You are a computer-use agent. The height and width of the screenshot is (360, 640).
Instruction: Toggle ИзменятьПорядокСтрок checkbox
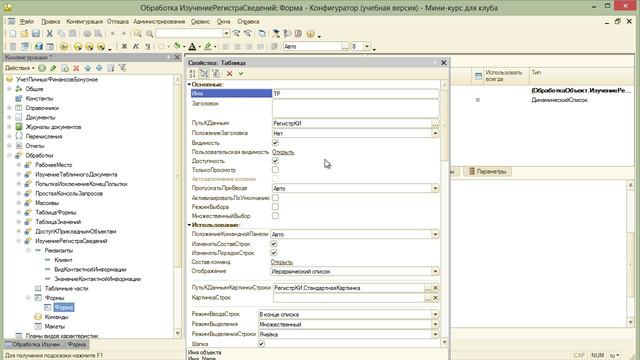(x=273, y=253)
